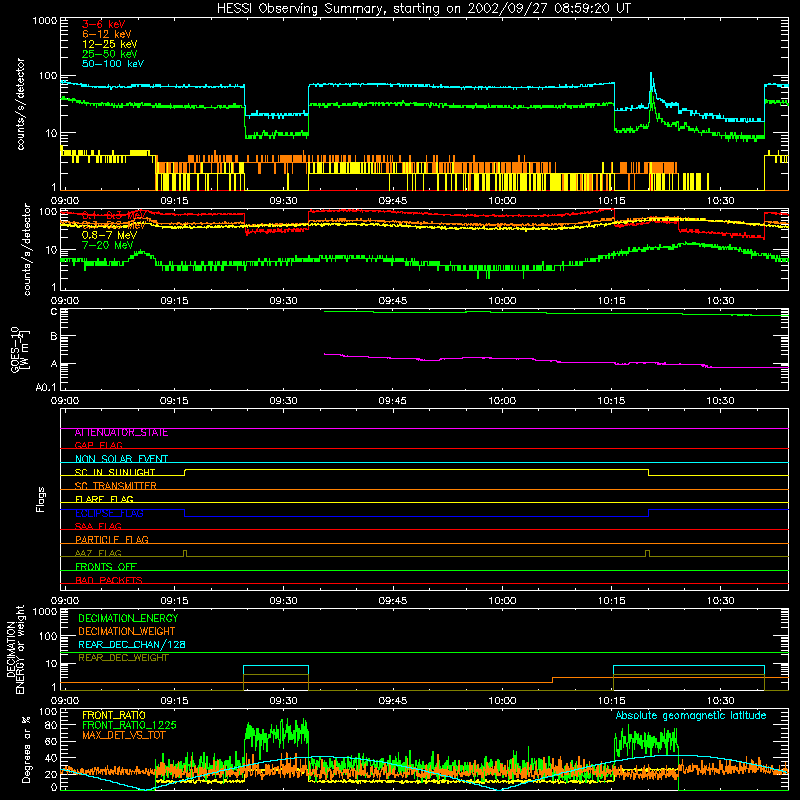This screenshot has height=800, width=800.
Task: Click the GOES-10 vertical axis label
Action: (20, 349)
